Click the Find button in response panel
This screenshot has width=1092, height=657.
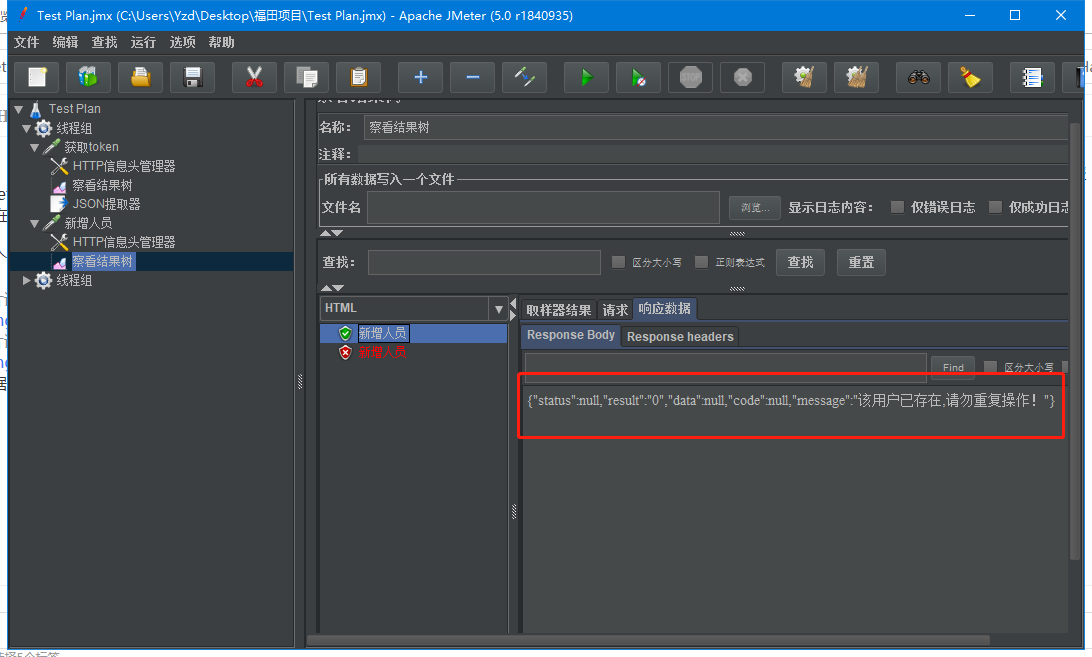953,367
